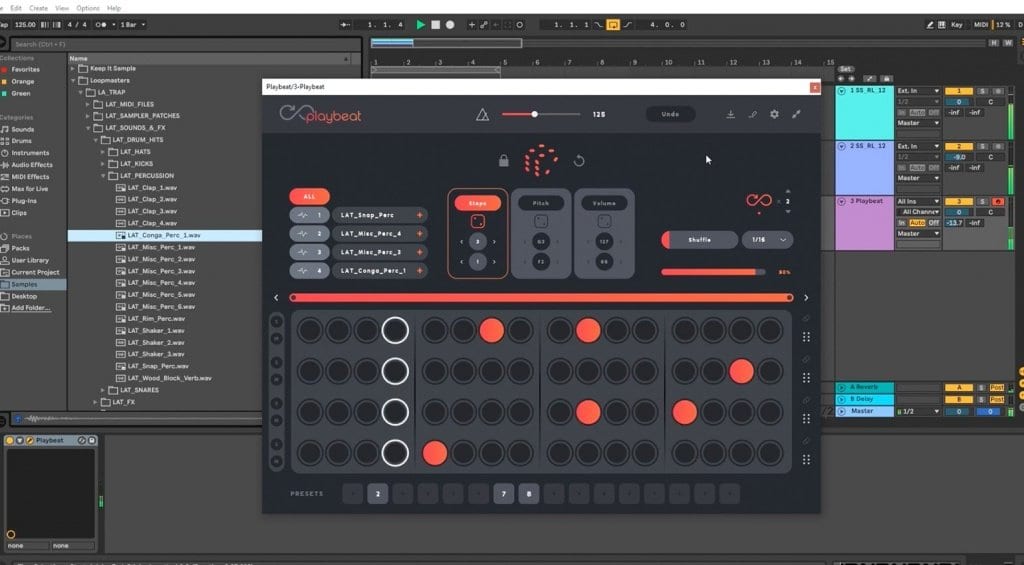The image size is (1024, 565).
Task: Click the Playbeat export download icon
Action: tap(730, 114)
